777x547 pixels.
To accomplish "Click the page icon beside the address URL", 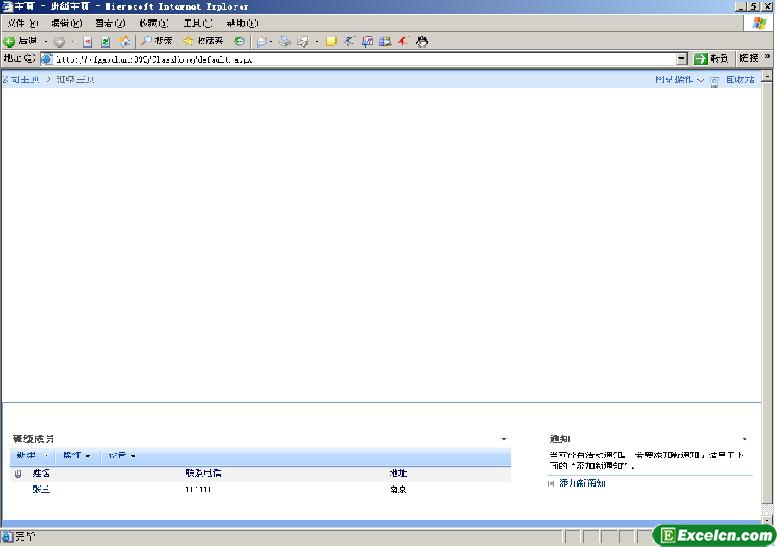I will point(47,59).
